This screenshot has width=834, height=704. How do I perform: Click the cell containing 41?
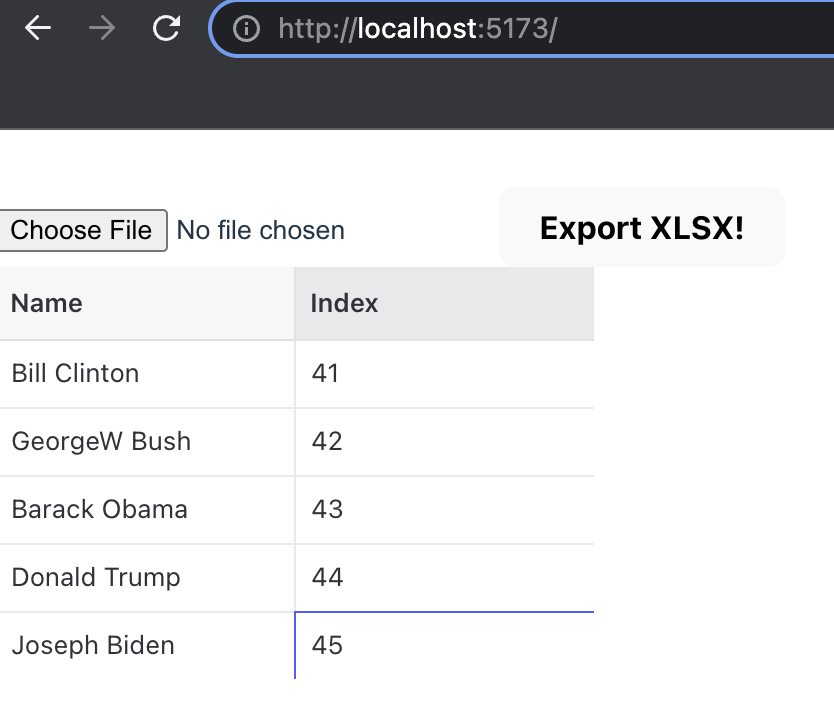tap(444, 374)
